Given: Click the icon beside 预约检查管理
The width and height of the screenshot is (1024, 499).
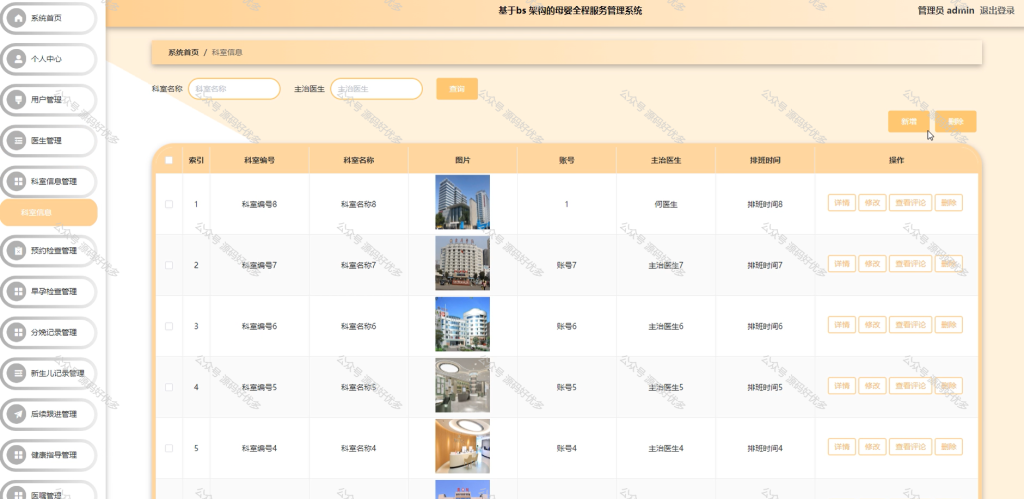Looking at the screenshot, I should [x=18, y=251].
